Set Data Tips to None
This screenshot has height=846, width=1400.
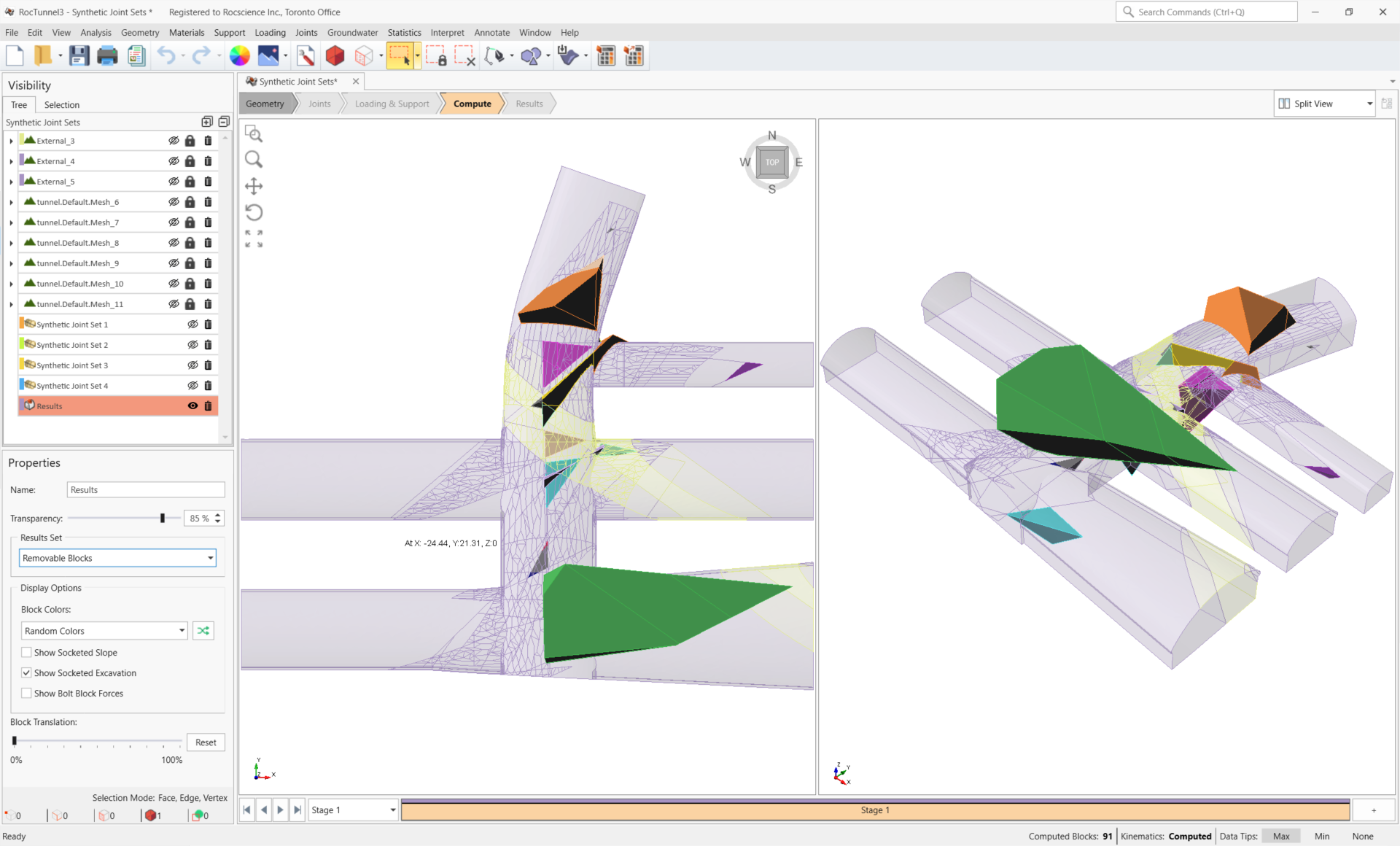pyautogui.click(x=1362, y=837)
